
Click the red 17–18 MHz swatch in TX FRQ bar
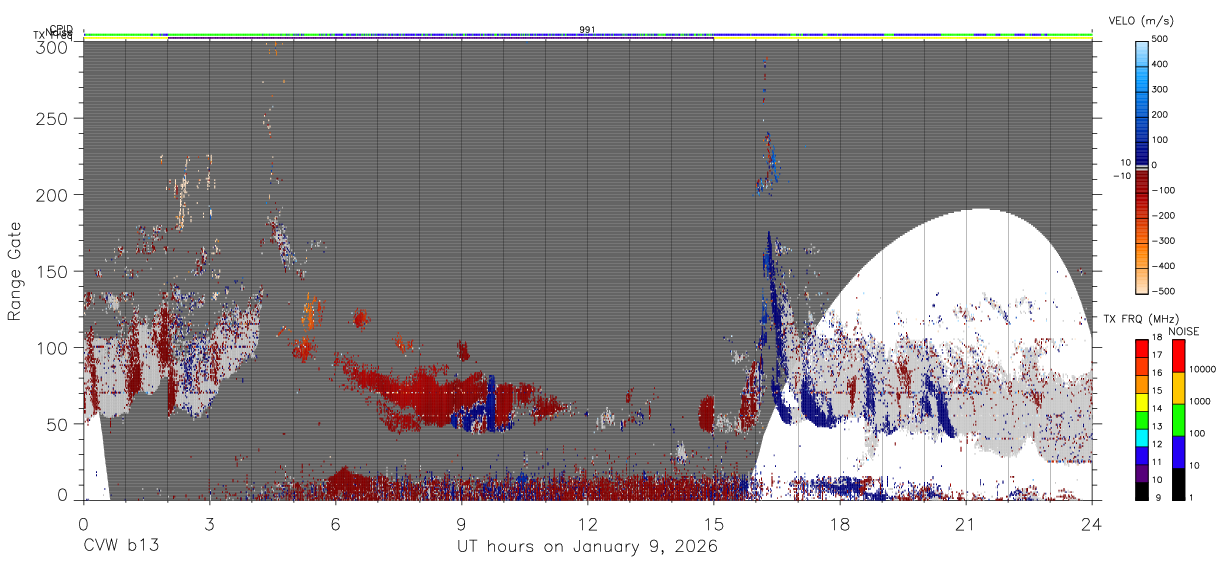pos(1141,348)
